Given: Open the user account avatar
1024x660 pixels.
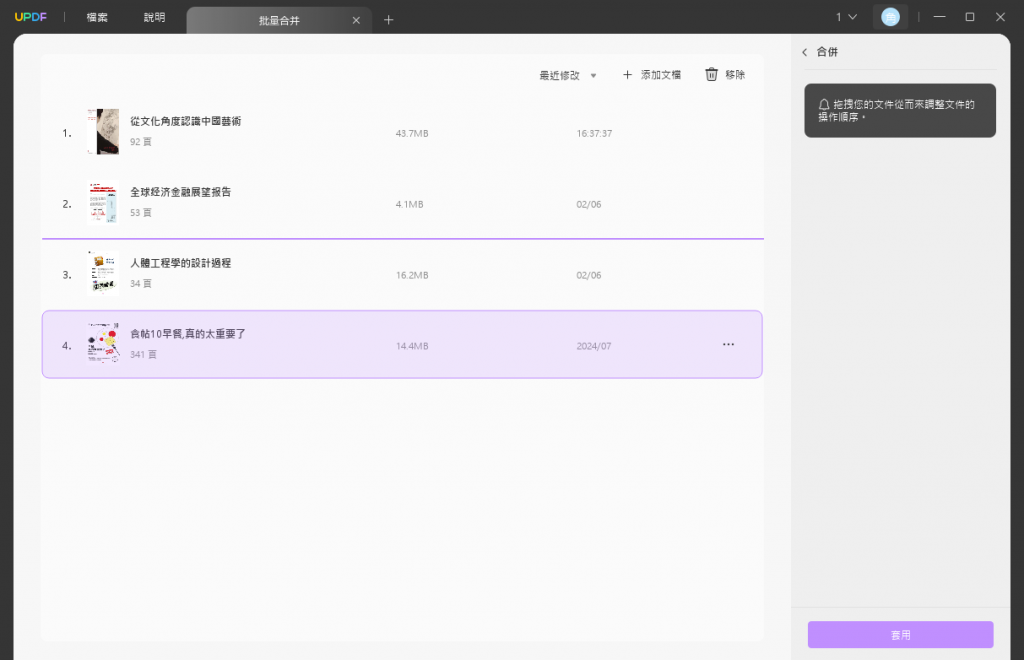Looking at the screenshot, I should point(890,17).
